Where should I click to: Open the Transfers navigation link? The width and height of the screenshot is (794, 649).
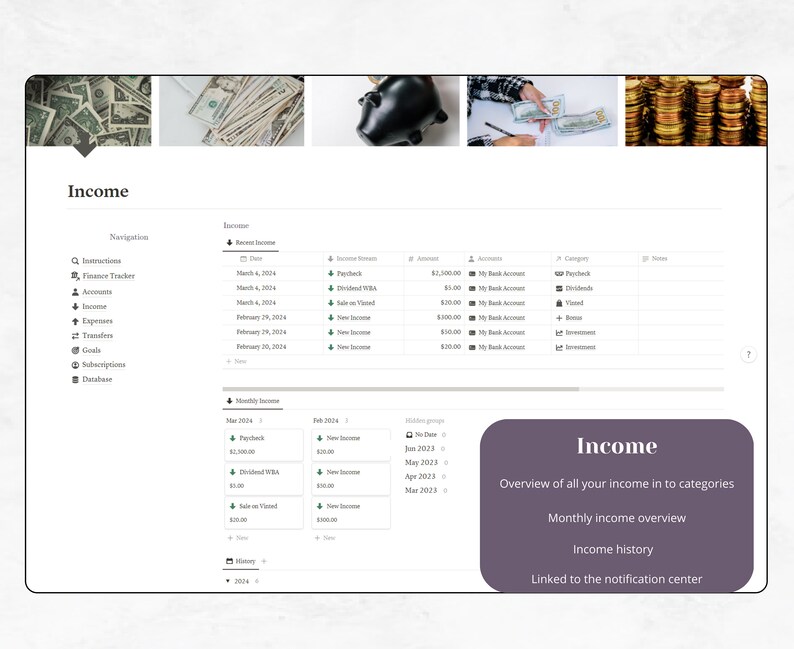click(x=97, y=336)
